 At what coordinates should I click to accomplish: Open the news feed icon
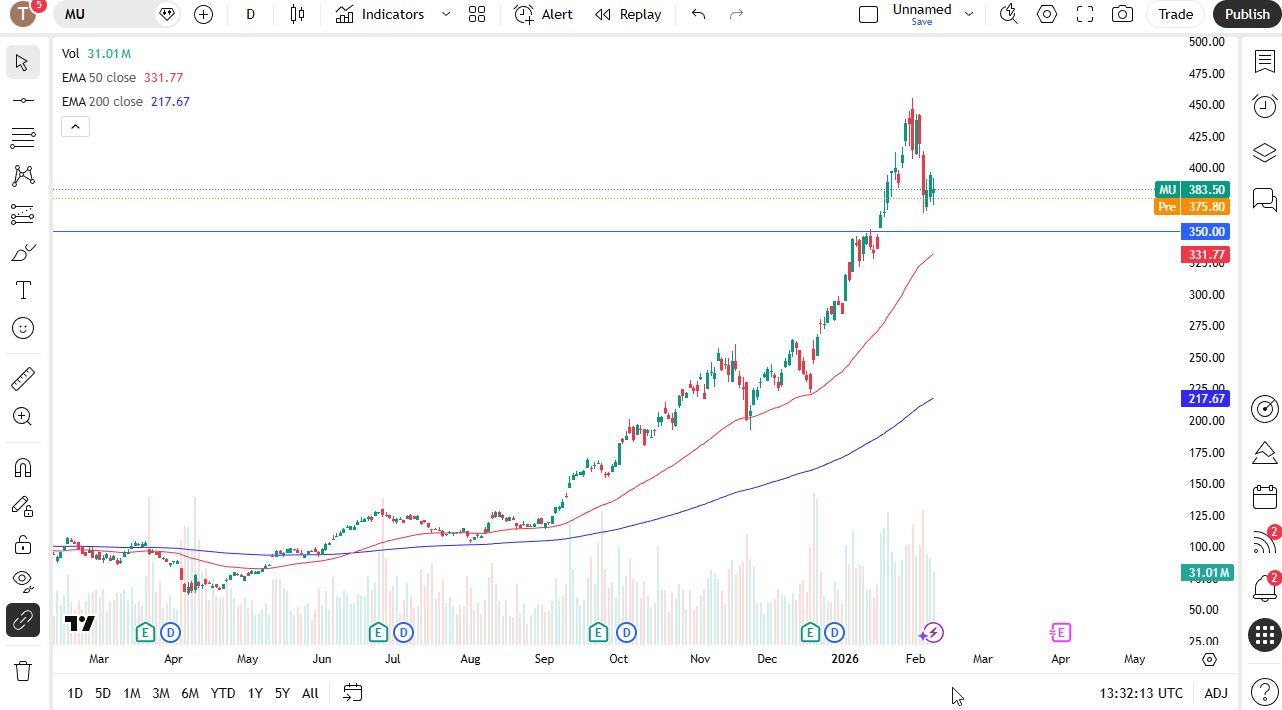1265,542
